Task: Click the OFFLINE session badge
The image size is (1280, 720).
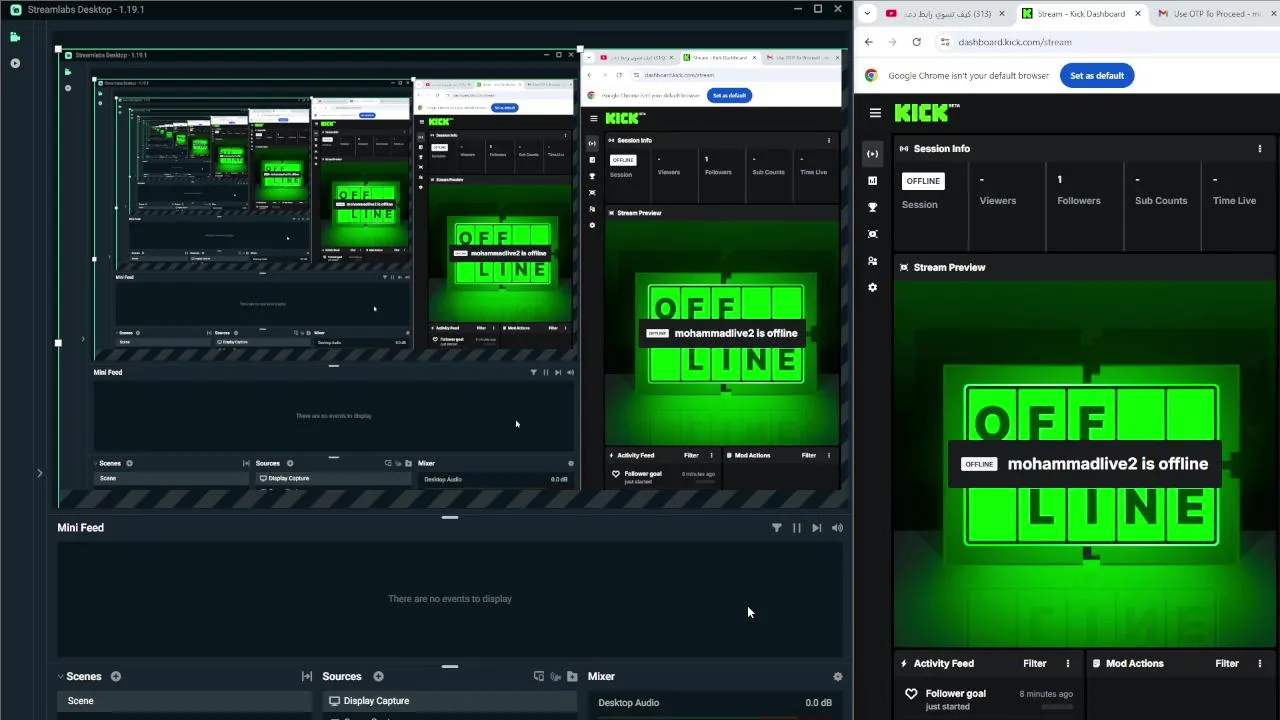Action: 923,181
